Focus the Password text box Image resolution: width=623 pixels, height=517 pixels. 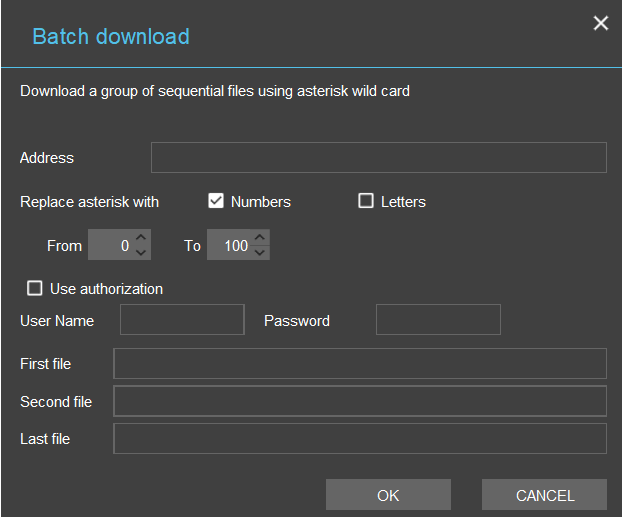point(438,320)
